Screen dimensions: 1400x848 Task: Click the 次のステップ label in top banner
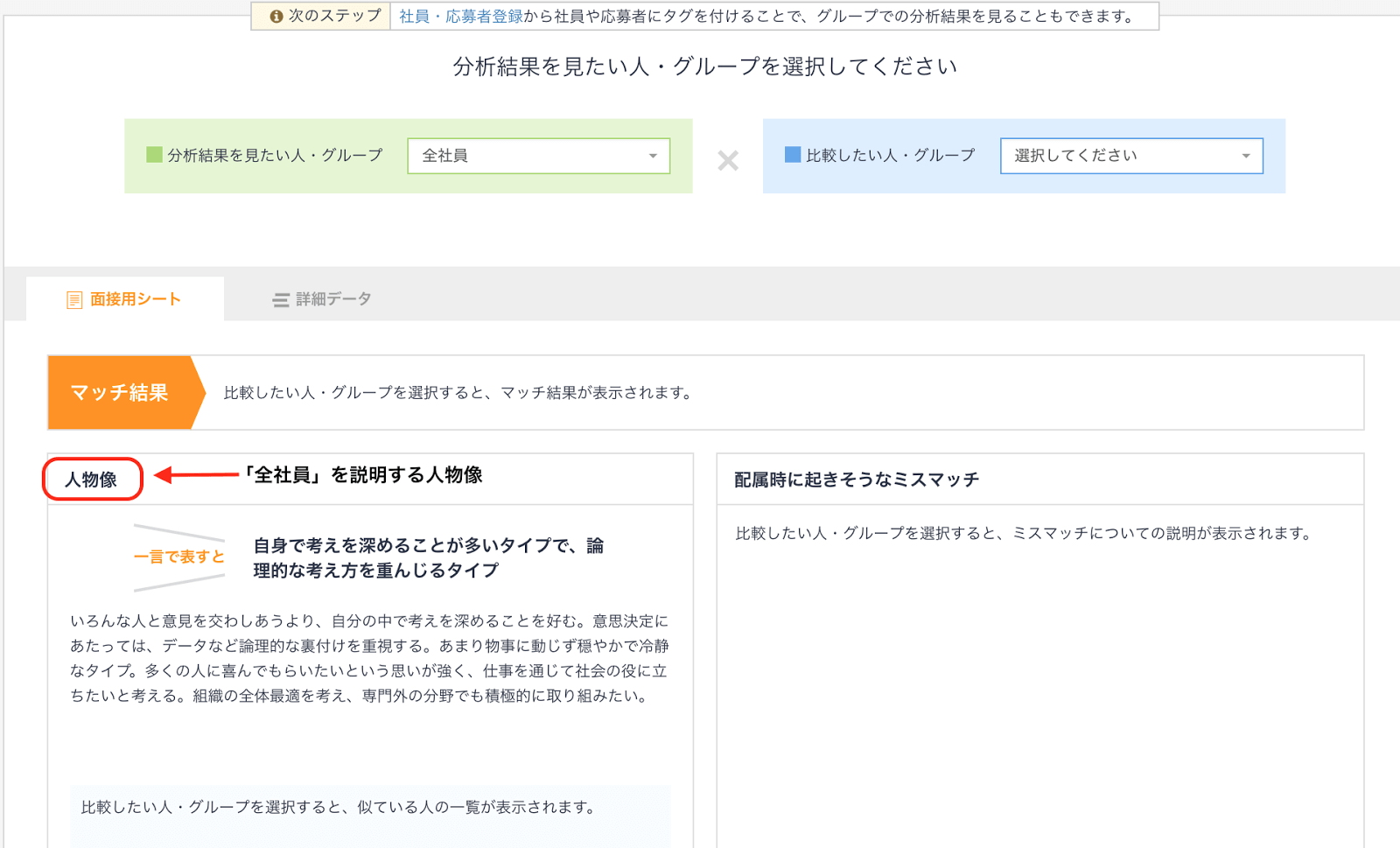(x=334, y=16)
